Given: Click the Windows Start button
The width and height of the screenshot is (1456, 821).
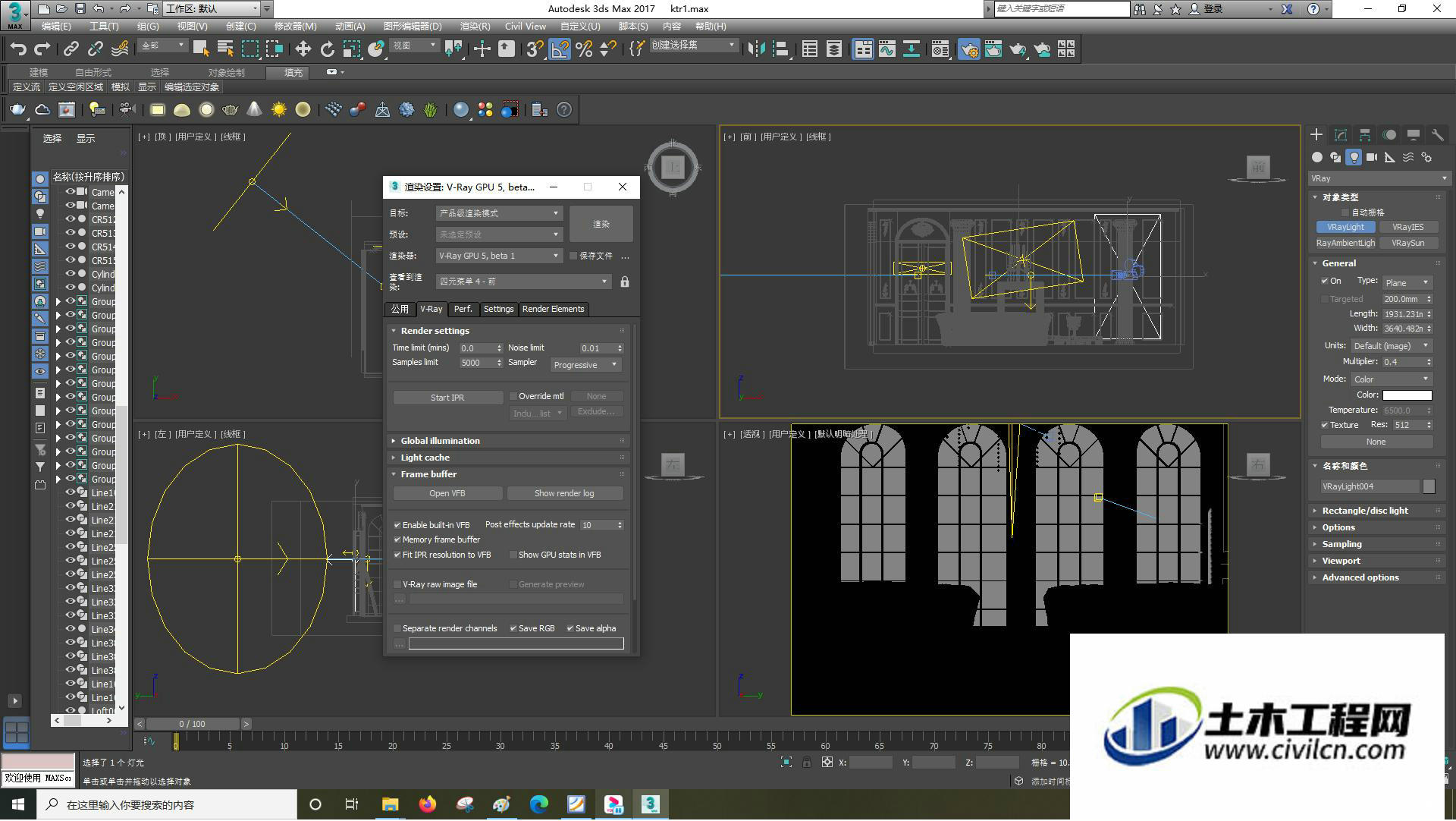Looking at the screenshot, I should point(18,804).
